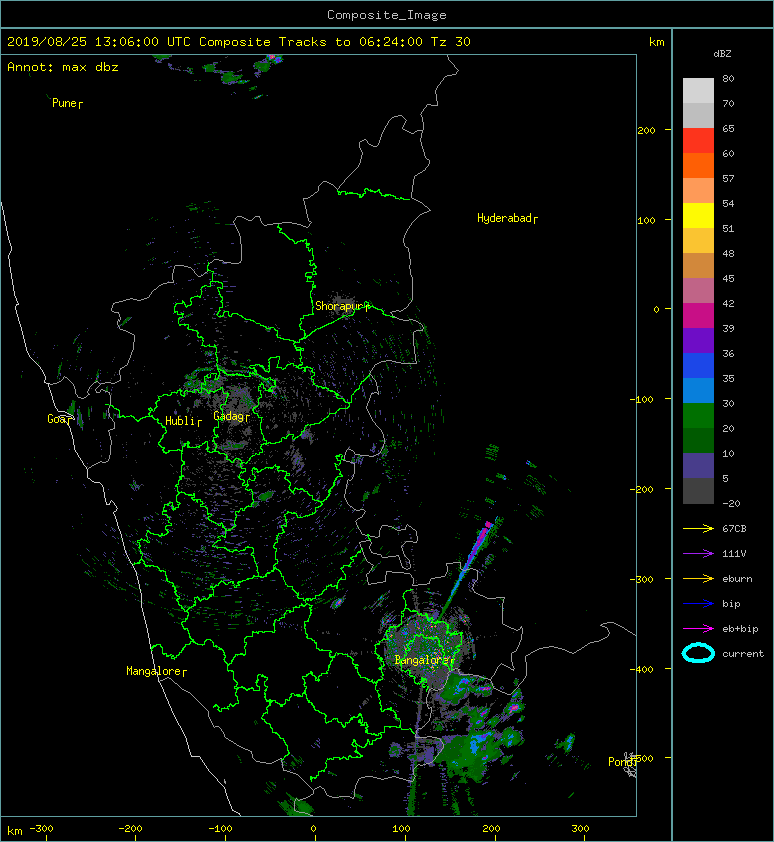The width and height of the screenshot is (774, 842).
Task: Click the '45' value on dBZ scale
Action: click(728, 278)
